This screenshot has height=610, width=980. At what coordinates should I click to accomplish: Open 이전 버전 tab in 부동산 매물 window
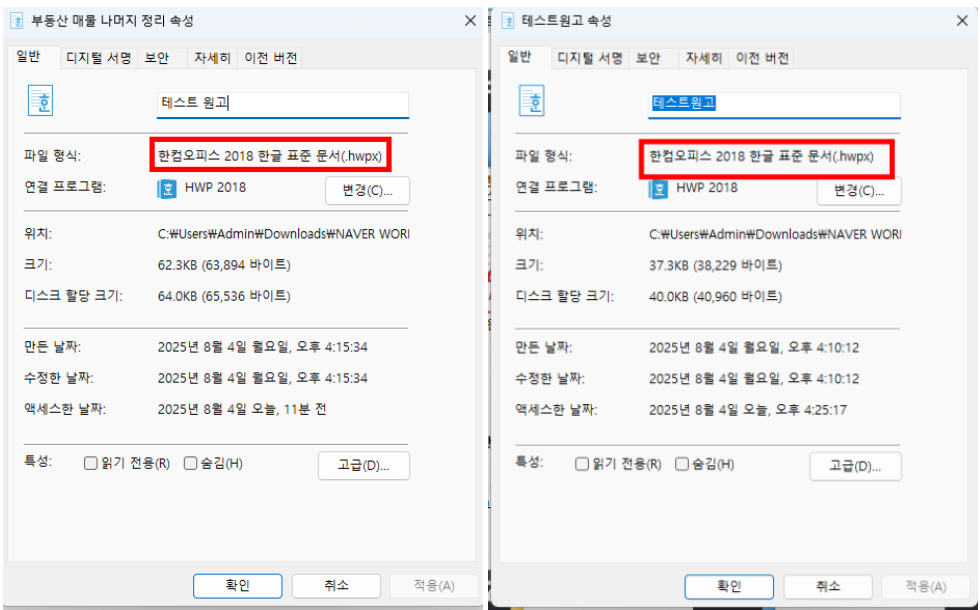click(x=271, y=58)
